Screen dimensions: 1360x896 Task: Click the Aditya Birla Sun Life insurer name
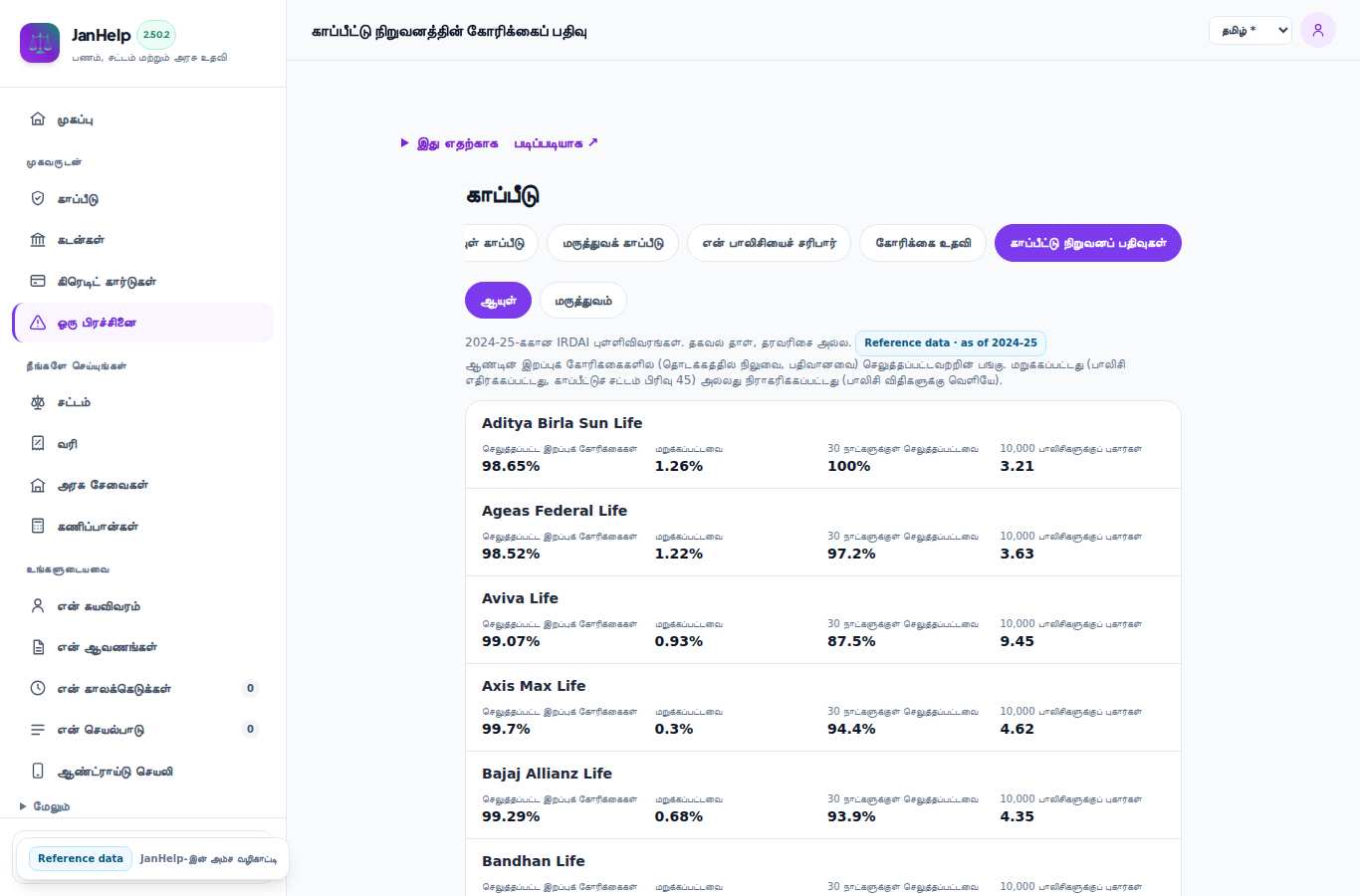coord(562,423)
